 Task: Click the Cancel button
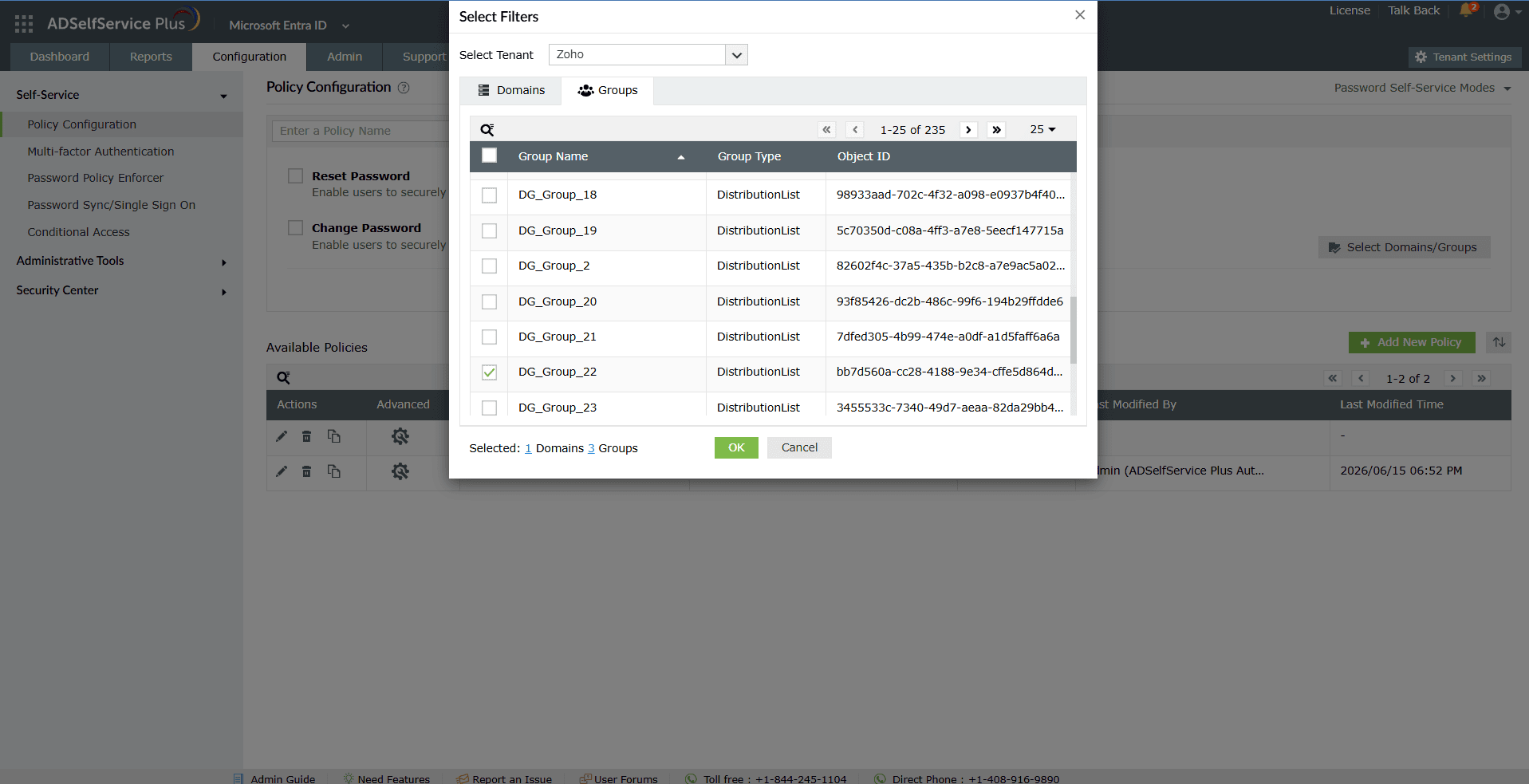799,447
